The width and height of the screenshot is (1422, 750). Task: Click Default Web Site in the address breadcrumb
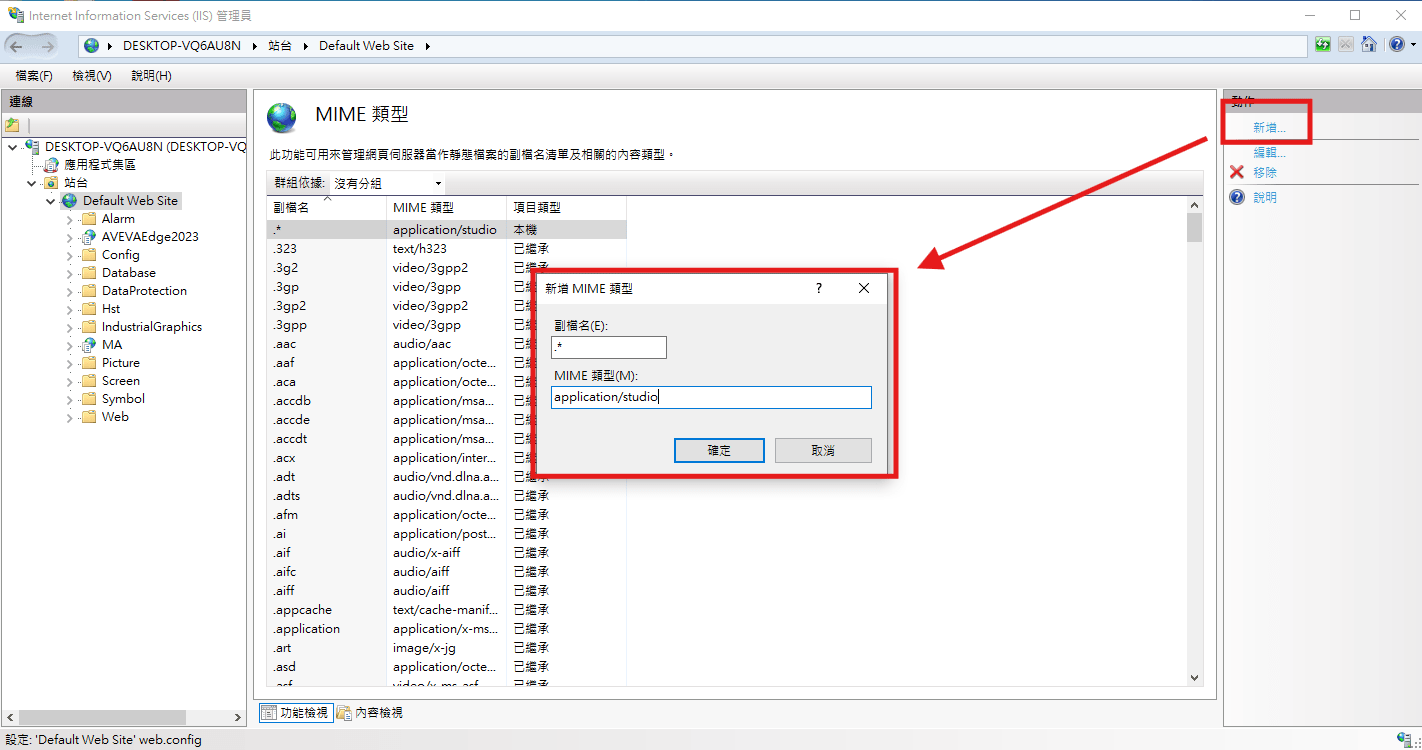tap(366, 46)
